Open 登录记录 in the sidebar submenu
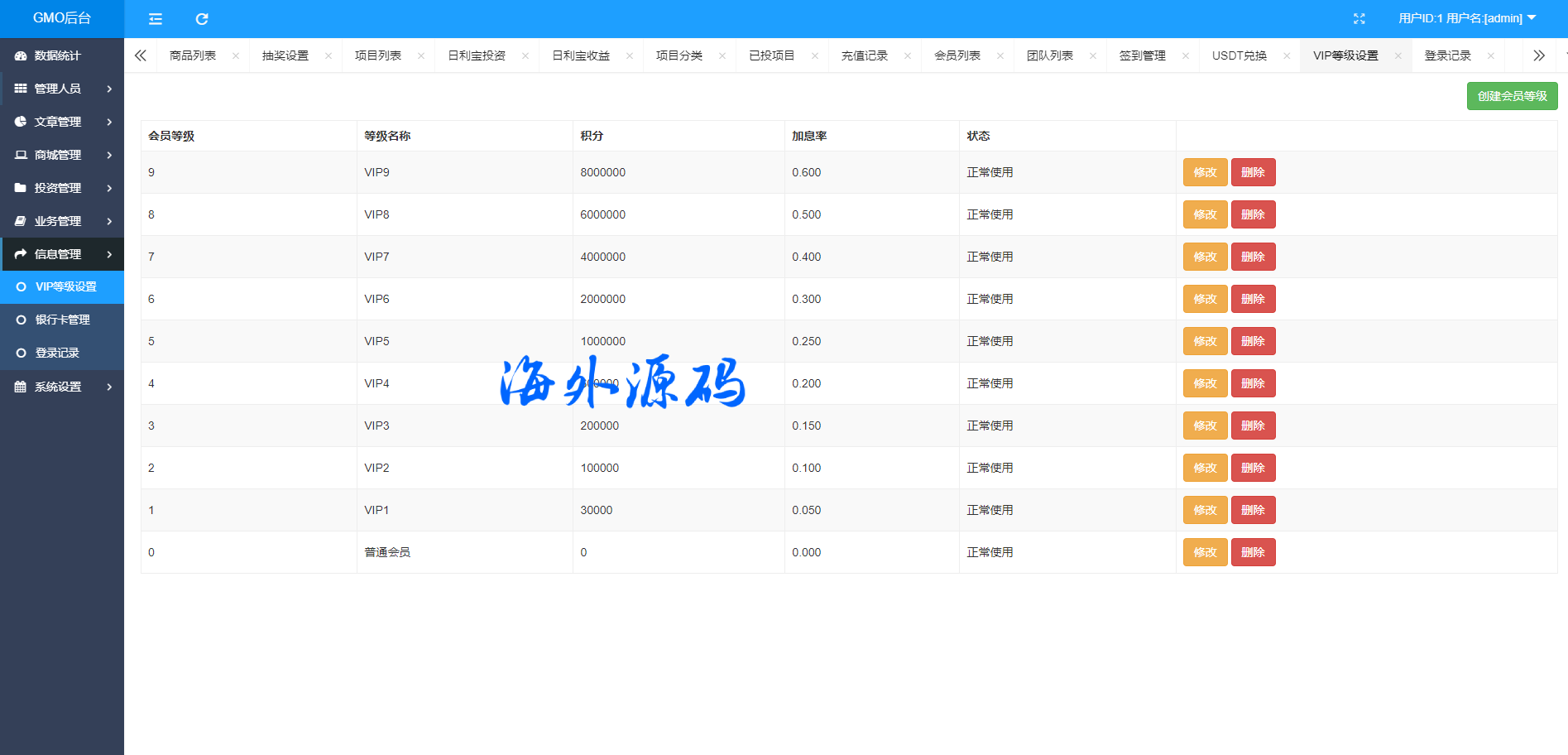Image resolution: width=1568 pixels, height=755 pixels. tap(57, 353)
